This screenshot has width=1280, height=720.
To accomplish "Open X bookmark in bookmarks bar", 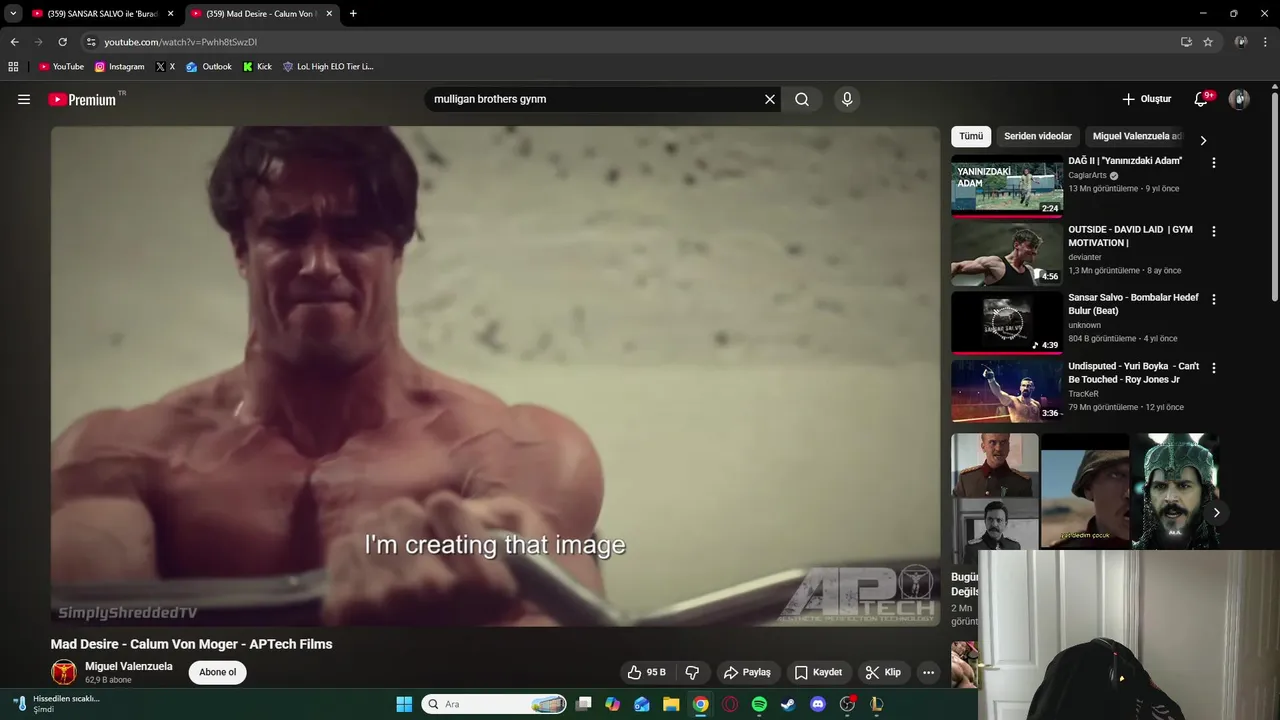I will point(166,67).
